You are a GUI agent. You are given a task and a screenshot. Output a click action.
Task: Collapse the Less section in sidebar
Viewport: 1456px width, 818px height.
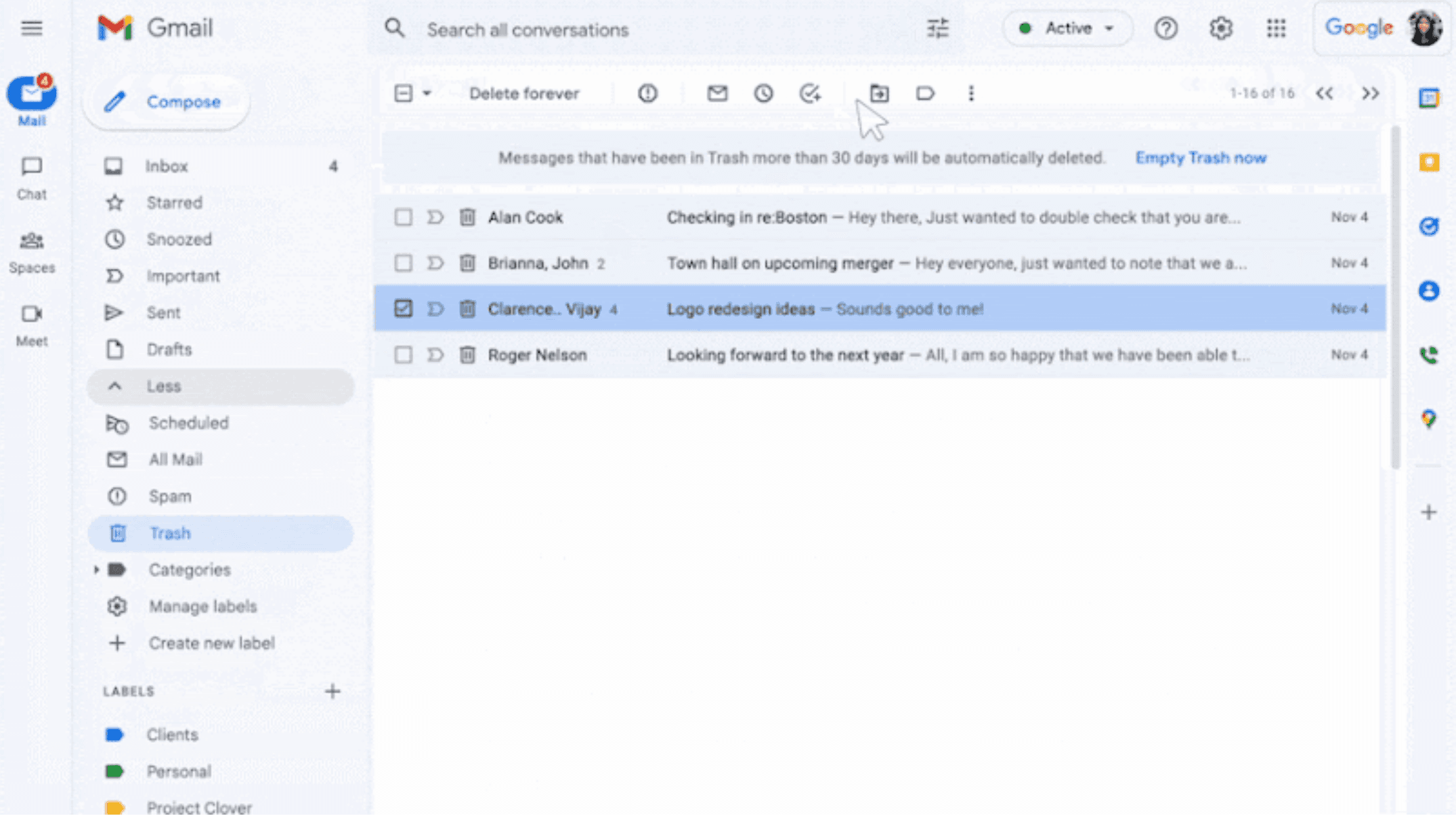tap(163, 386)
